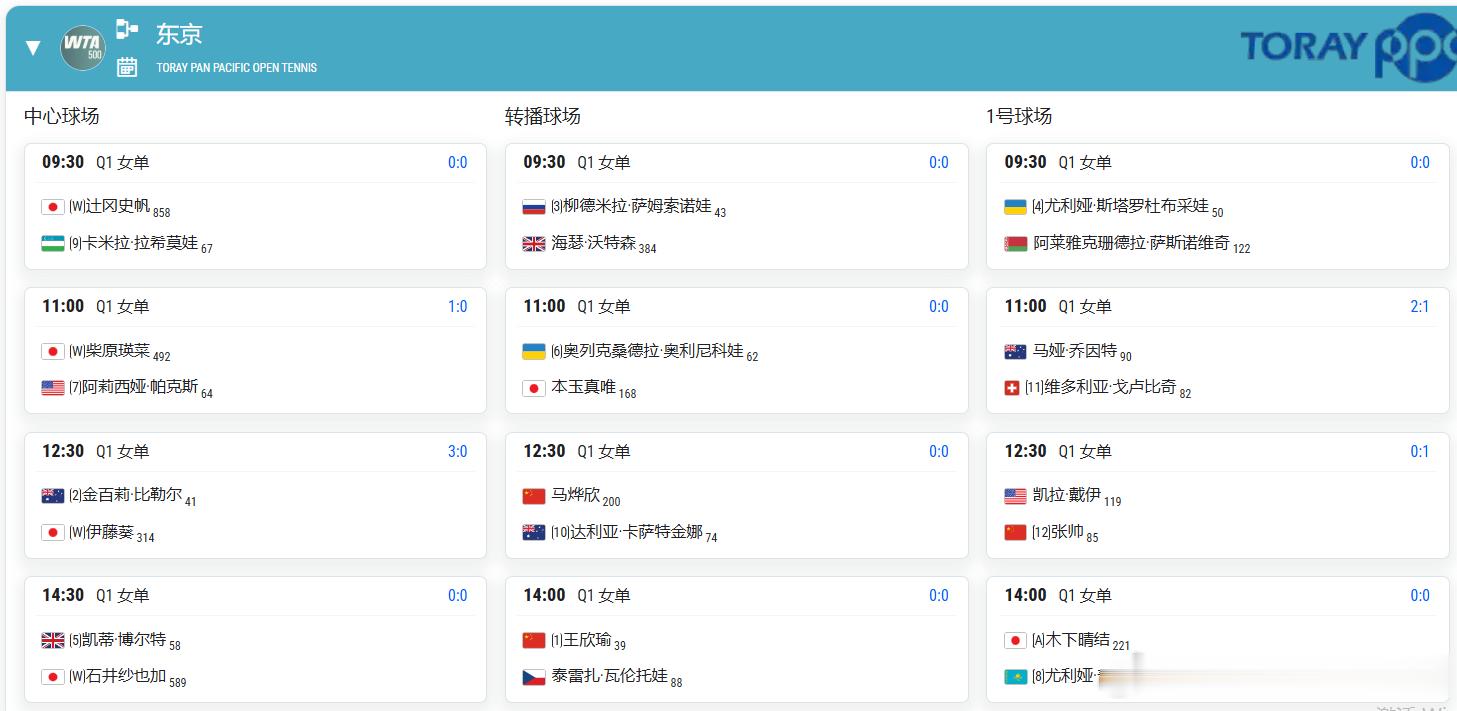Open the 东京 tournament title

179,34
